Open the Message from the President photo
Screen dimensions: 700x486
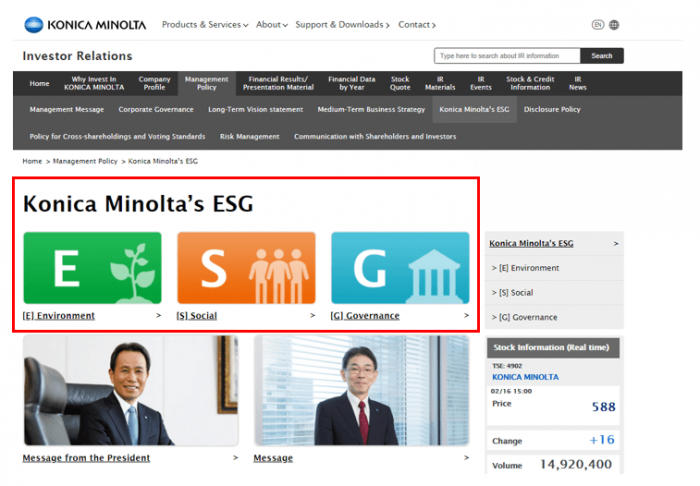pos(131,390)
